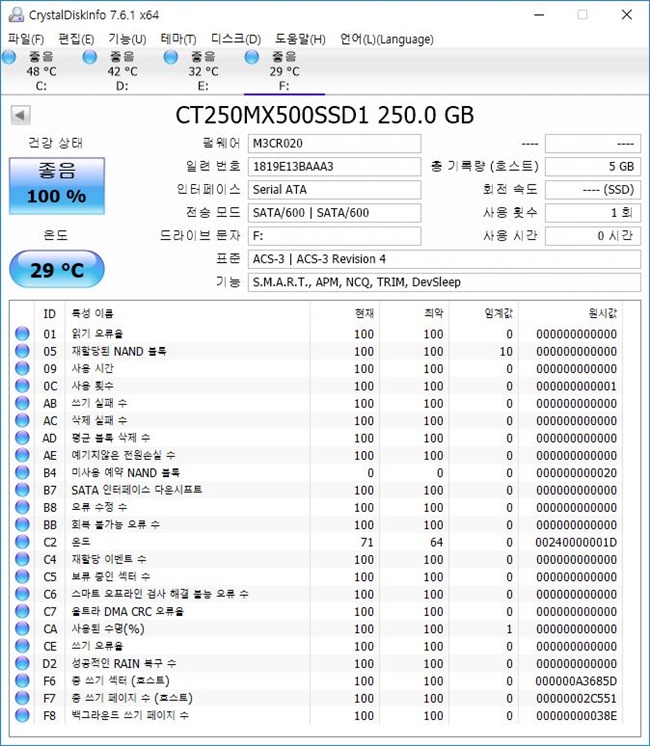Select the D: disk status orb
The width and height of the screenshot is (650, 746).
(89, 58)
